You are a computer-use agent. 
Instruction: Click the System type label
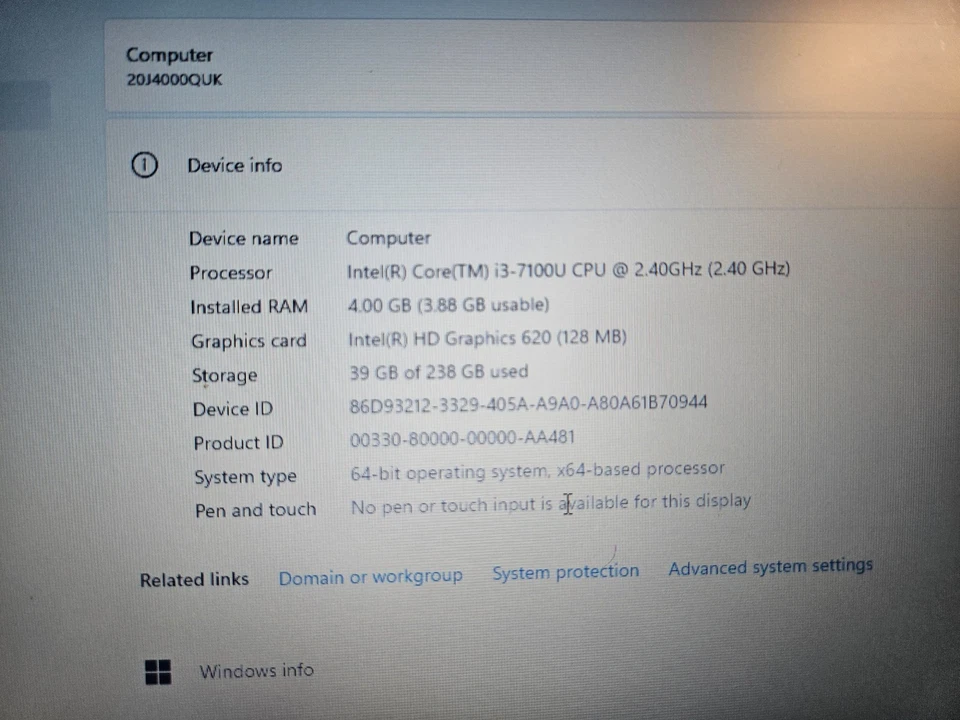246,477
